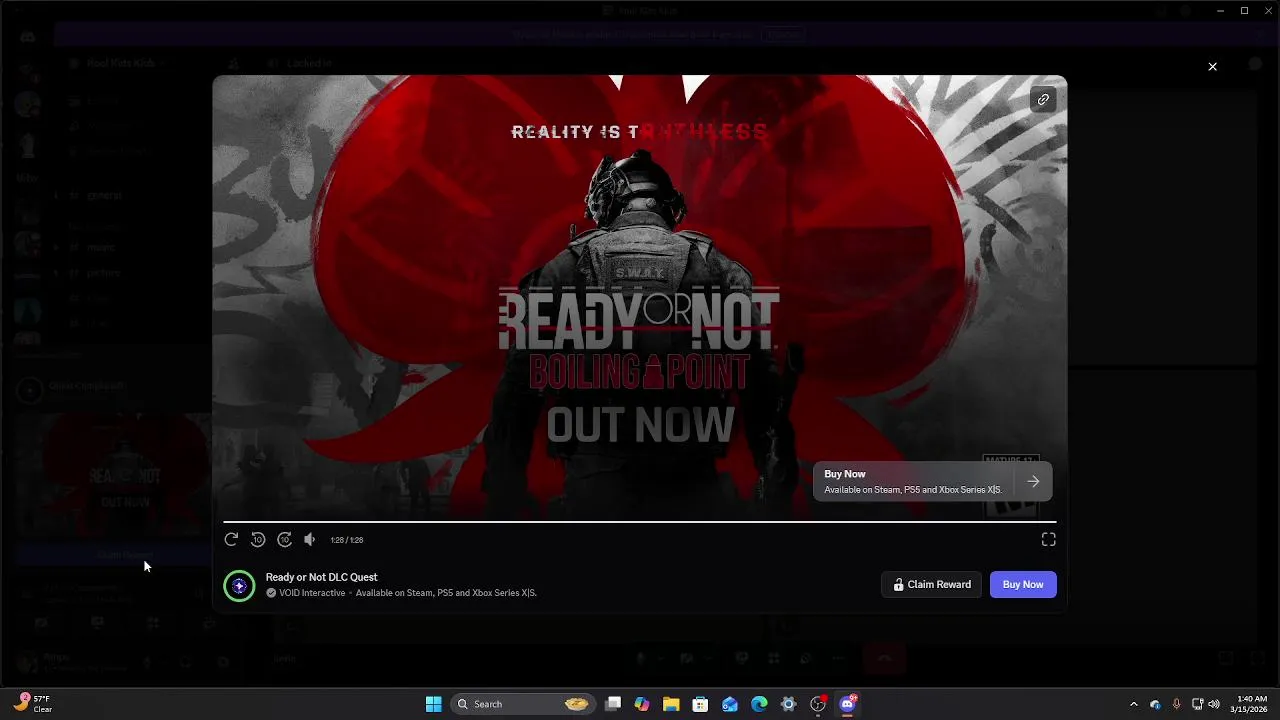
Task: Click the taskbar Search box
Action: (x=522, y=704)
